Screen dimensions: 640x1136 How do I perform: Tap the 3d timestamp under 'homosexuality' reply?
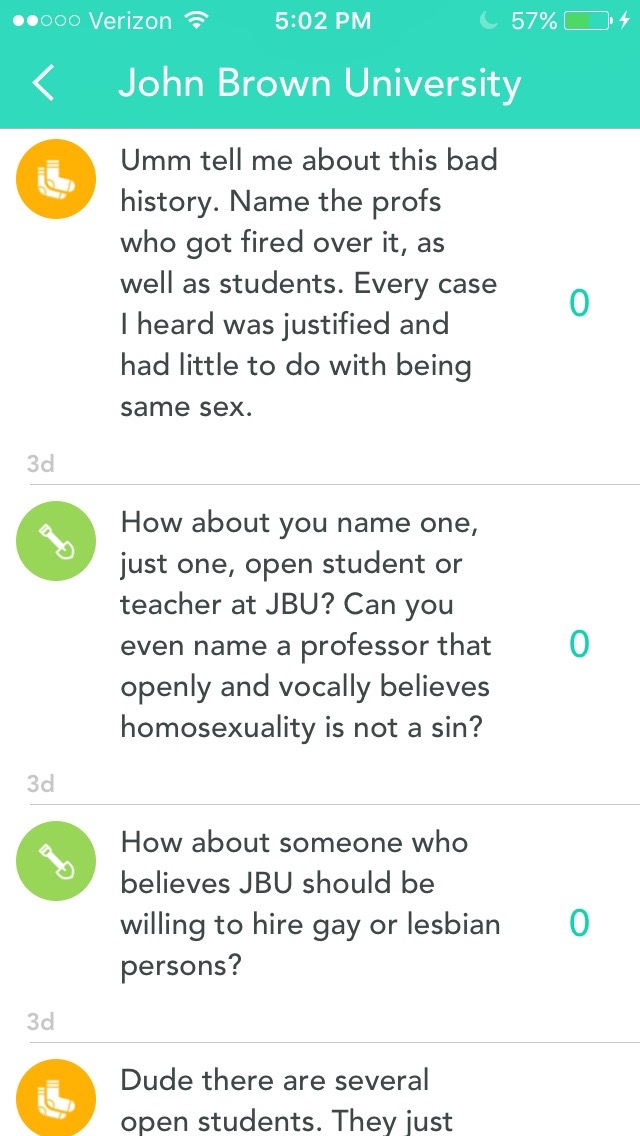[x=40, y=783]
